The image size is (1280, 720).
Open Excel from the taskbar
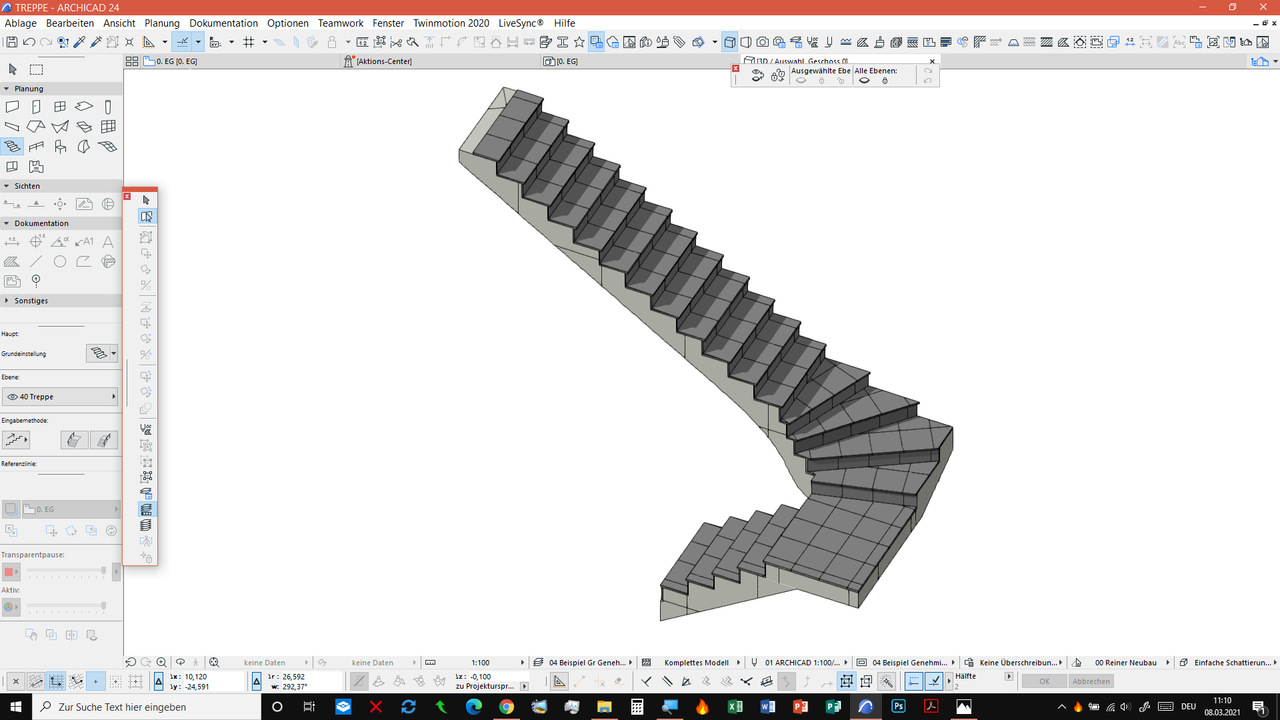[734, 707]
